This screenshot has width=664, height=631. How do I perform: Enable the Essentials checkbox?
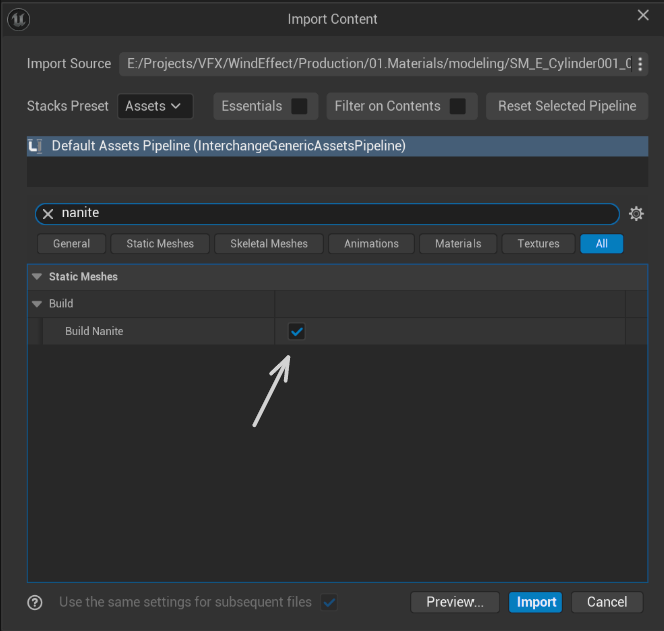click(x=299, y=106)
